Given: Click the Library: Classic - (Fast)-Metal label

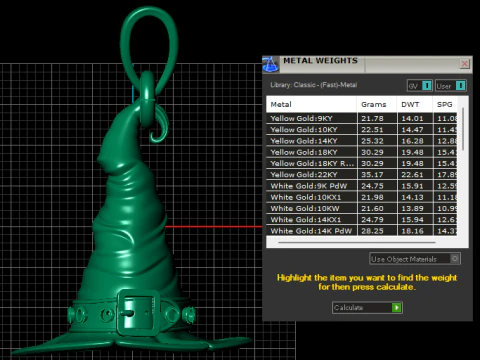Looking at the screenshot, I should click(314, 85).
